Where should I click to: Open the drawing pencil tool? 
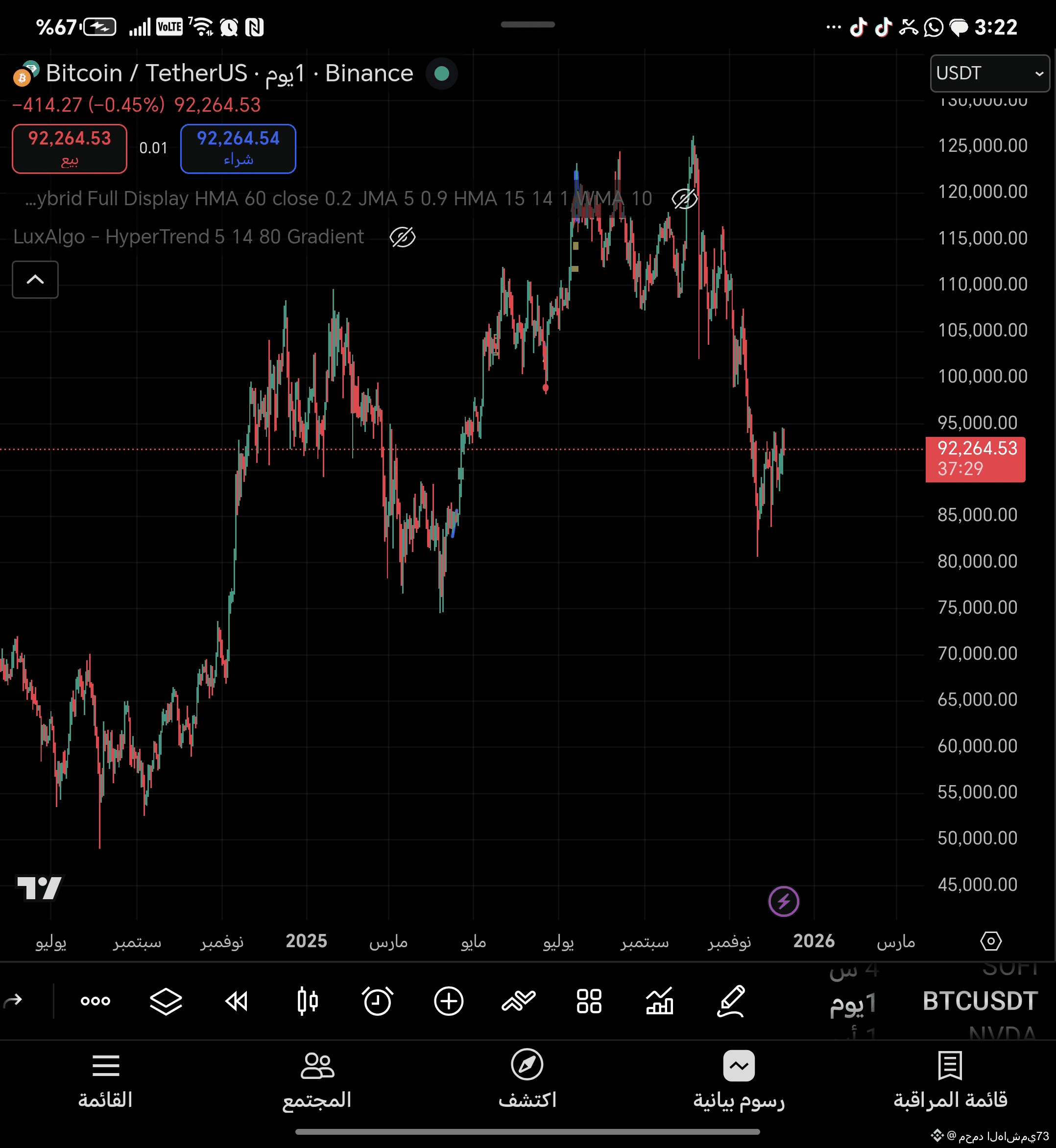pos(731,1001)
